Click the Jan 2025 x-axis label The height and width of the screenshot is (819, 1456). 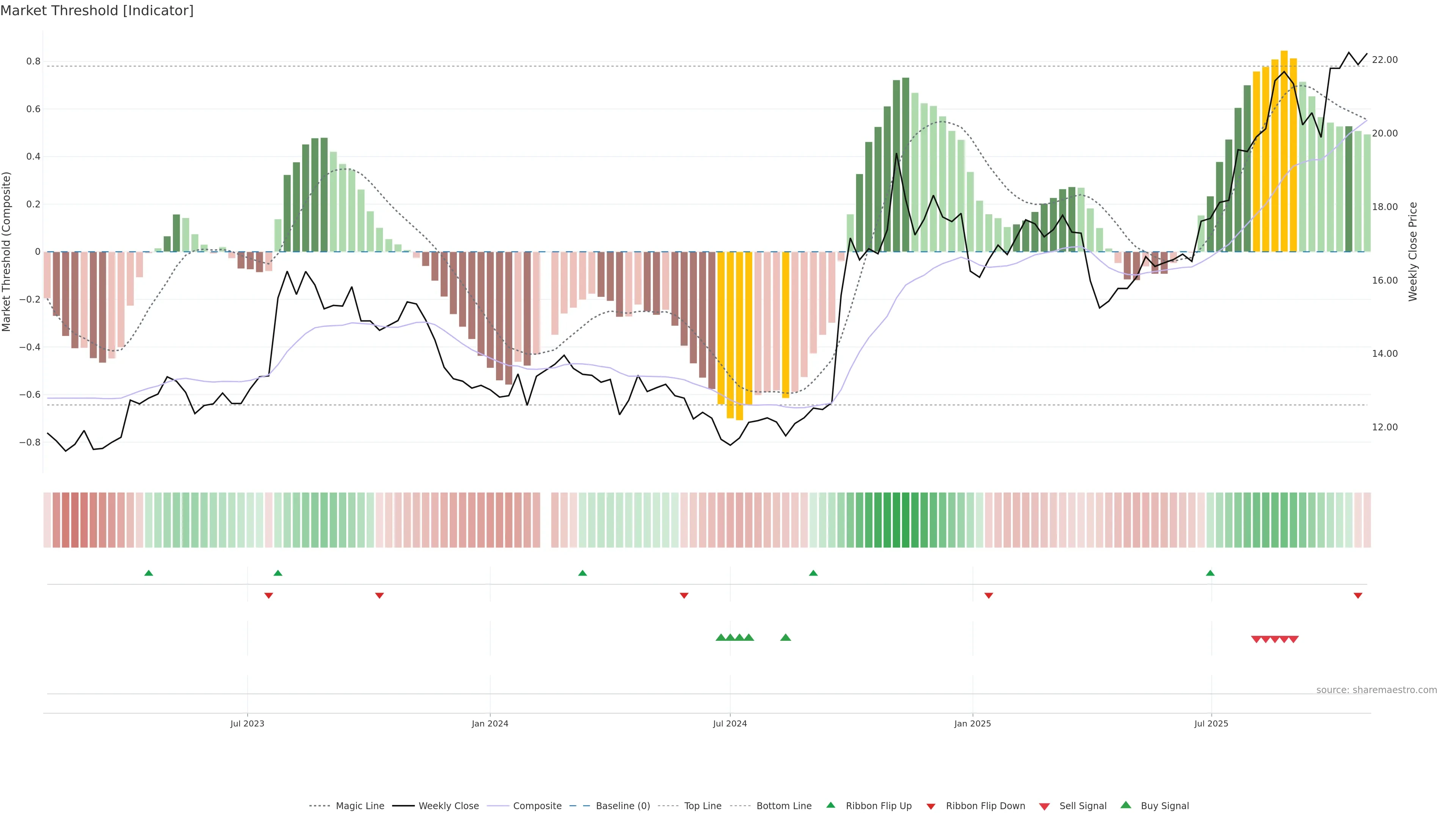click(972, 723)
